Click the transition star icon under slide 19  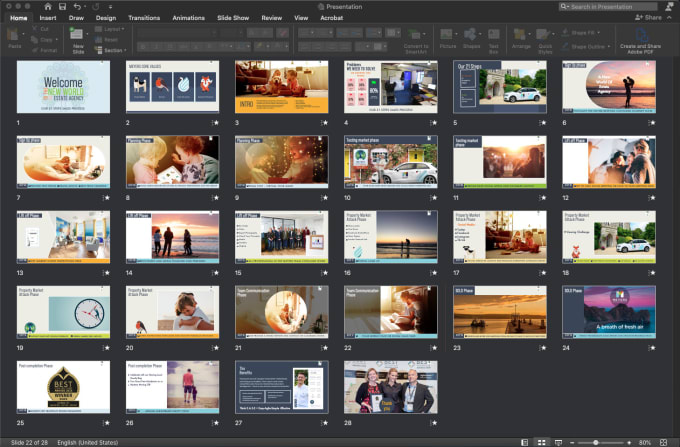click(106, 348)
